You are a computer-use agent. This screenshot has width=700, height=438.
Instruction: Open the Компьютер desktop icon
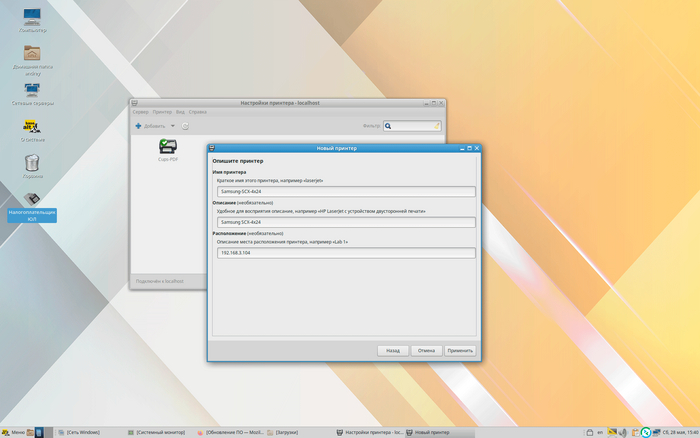[x=32, y=17]
